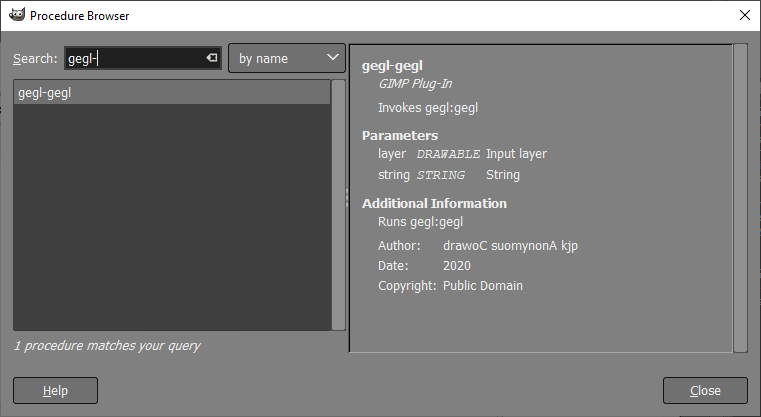Click the 'gegl-gegl' heading in details pane
This screenshot has width=761, height=417.
[392, 66]
